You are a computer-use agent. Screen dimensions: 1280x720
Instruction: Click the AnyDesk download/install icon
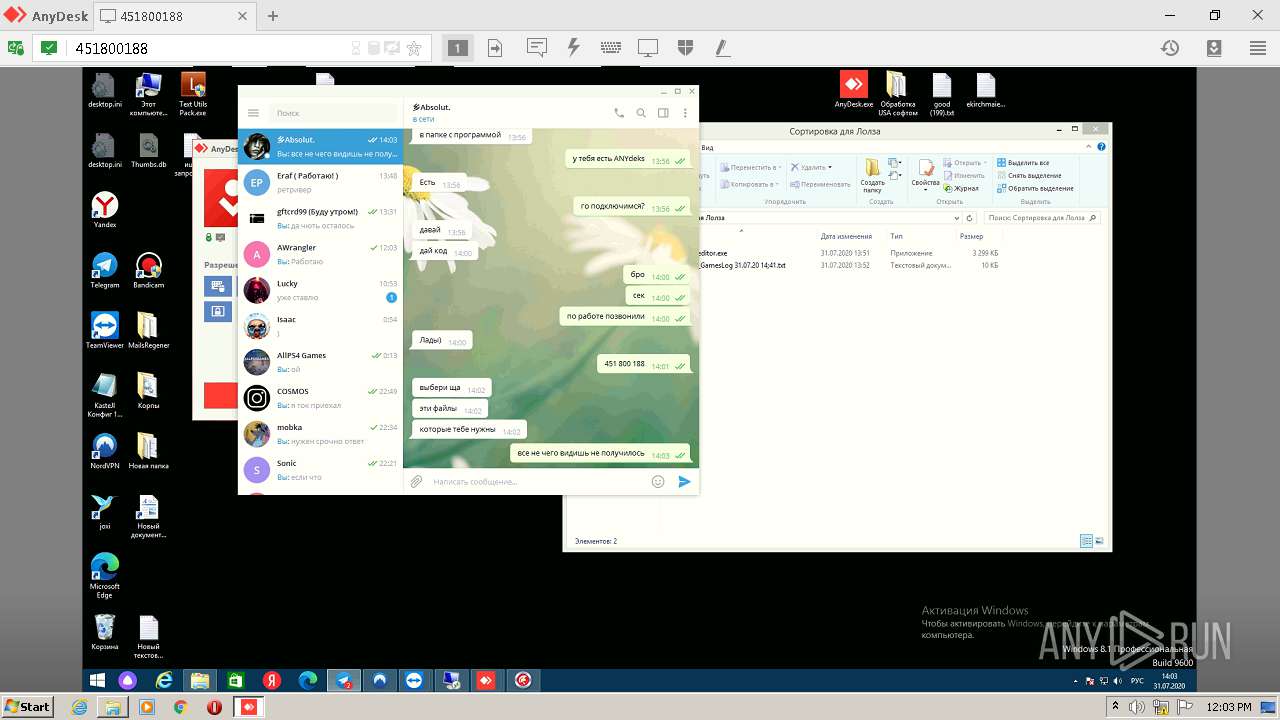(x=1214, y=48)
